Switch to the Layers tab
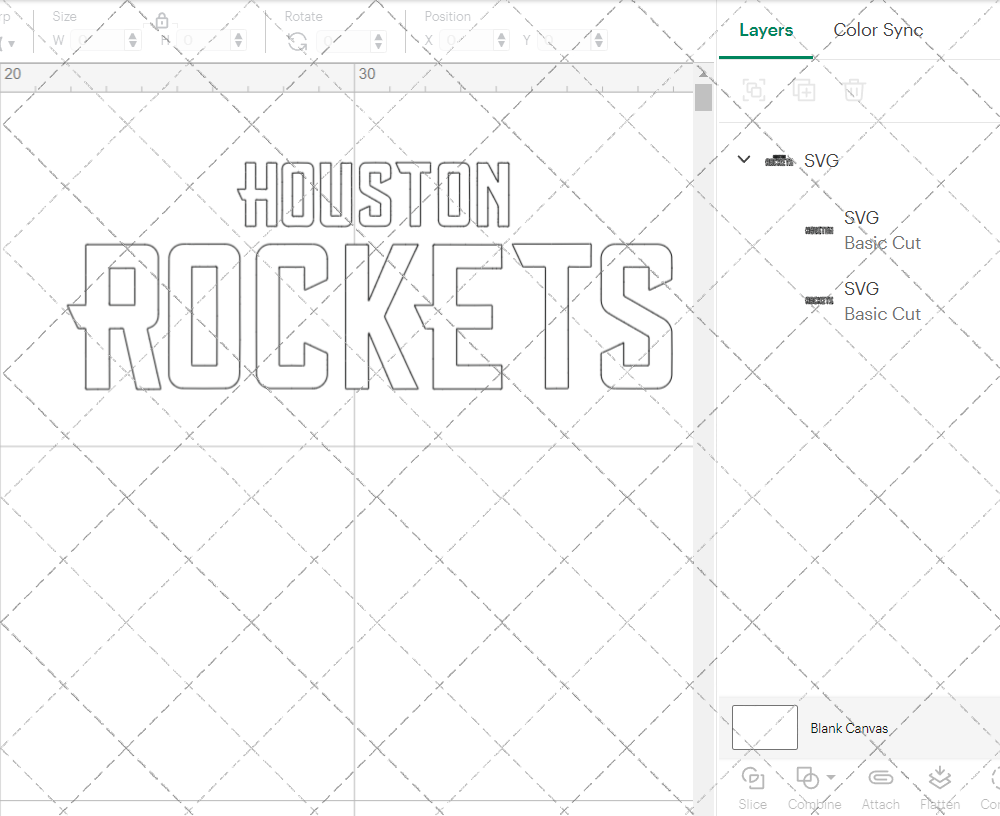The height and width of the screenshot is (816, 1000). tap(766, 30)
